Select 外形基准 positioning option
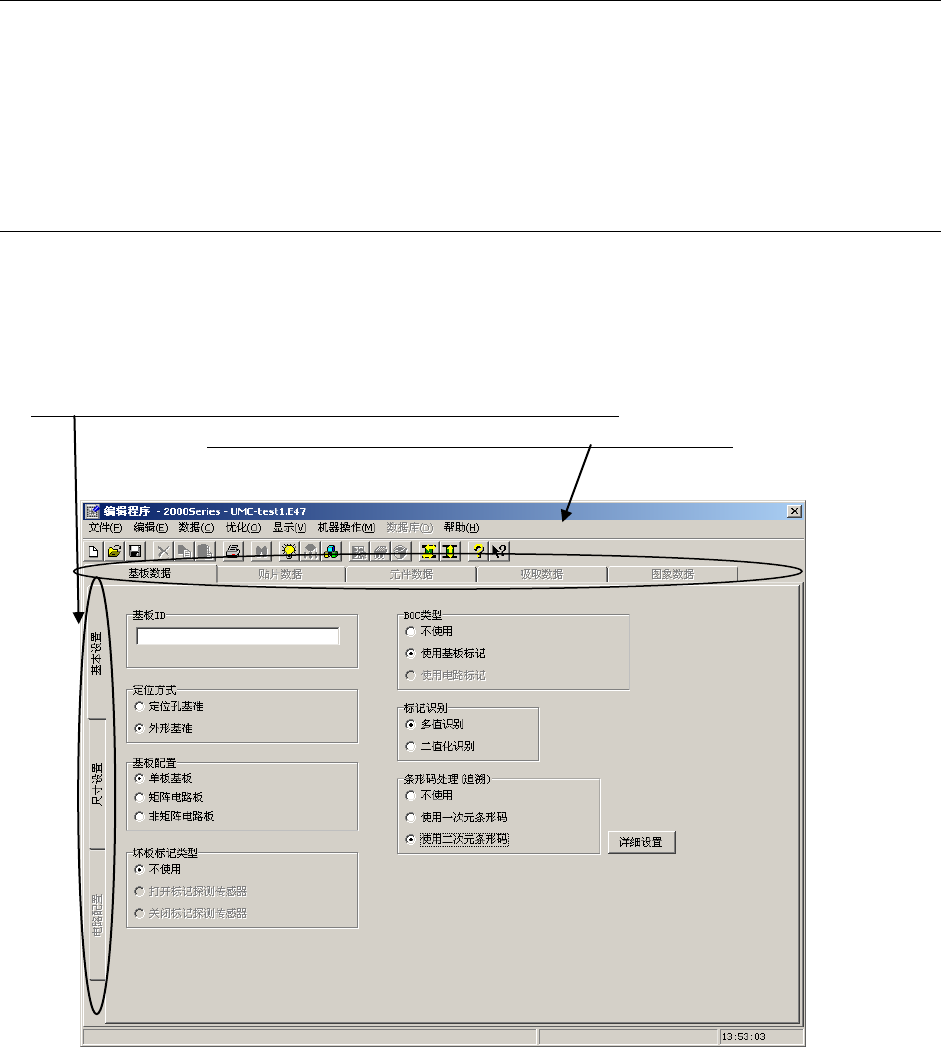 click(164, 728)
